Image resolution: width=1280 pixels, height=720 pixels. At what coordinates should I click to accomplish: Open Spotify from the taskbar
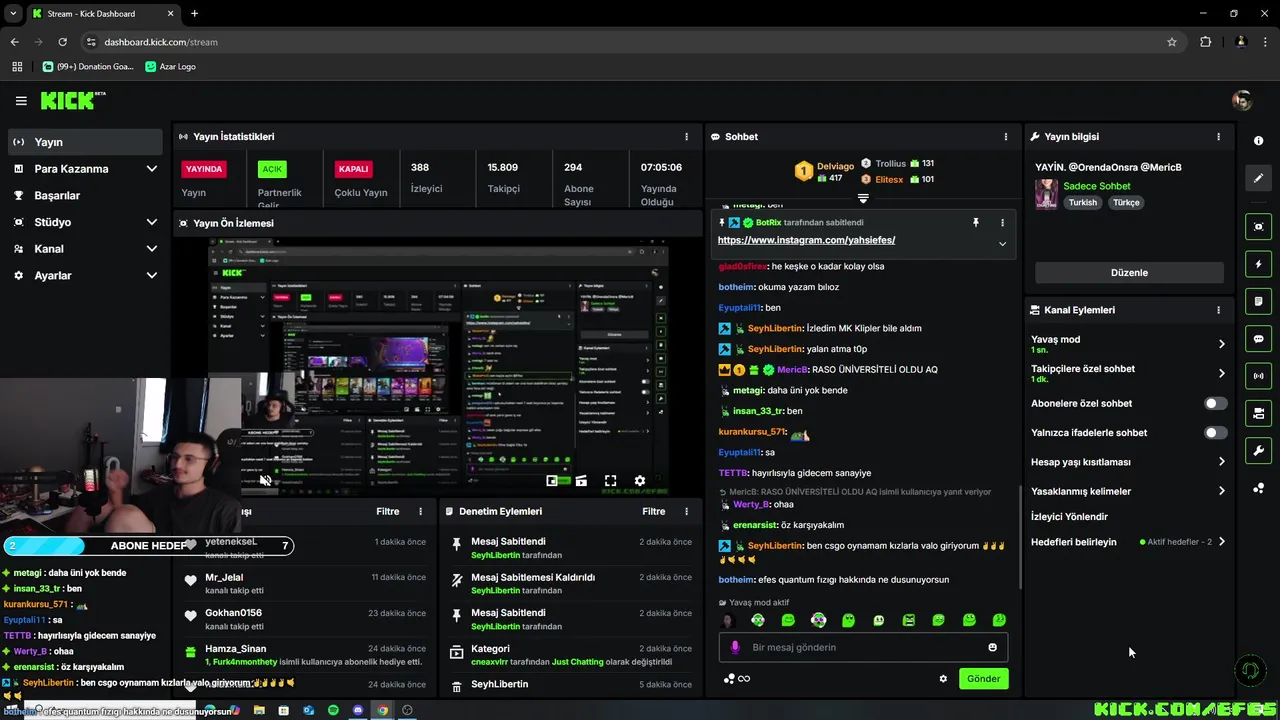[x=333, y=710]
